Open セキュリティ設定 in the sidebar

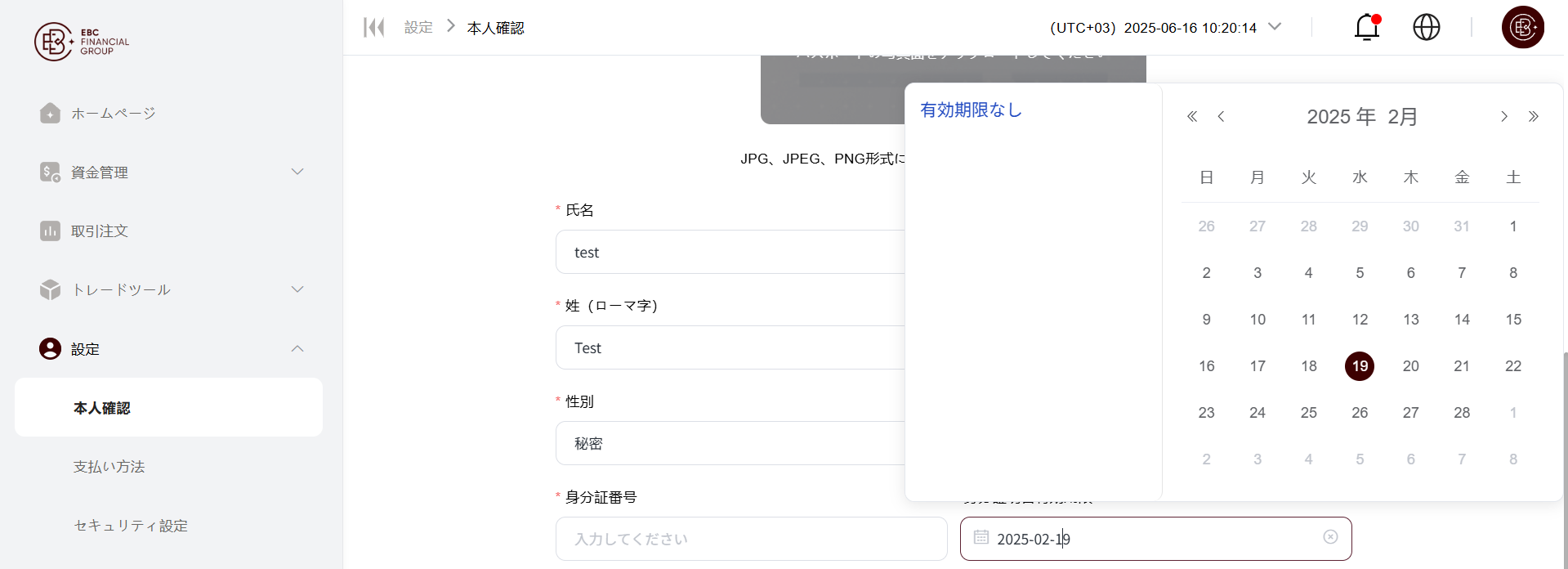pos(131,526)
